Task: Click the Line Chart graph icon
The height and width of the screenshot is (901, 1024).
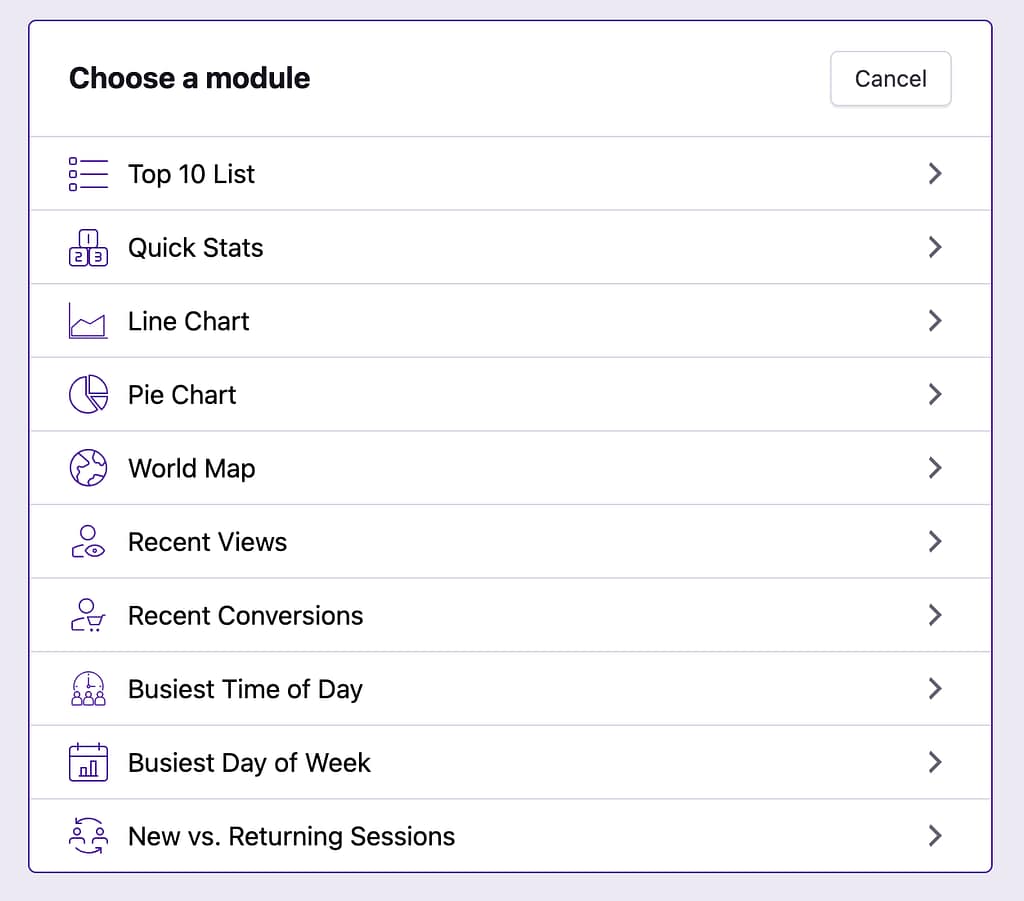Action: (88, 320)
